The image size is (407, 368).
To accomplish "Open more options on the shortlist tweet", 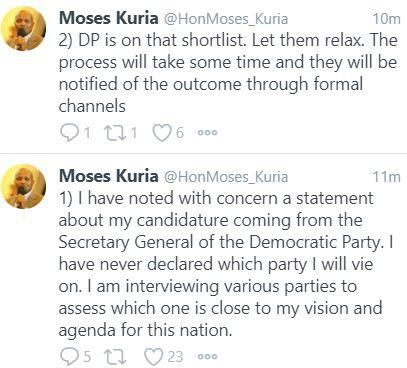I will 207,133.
